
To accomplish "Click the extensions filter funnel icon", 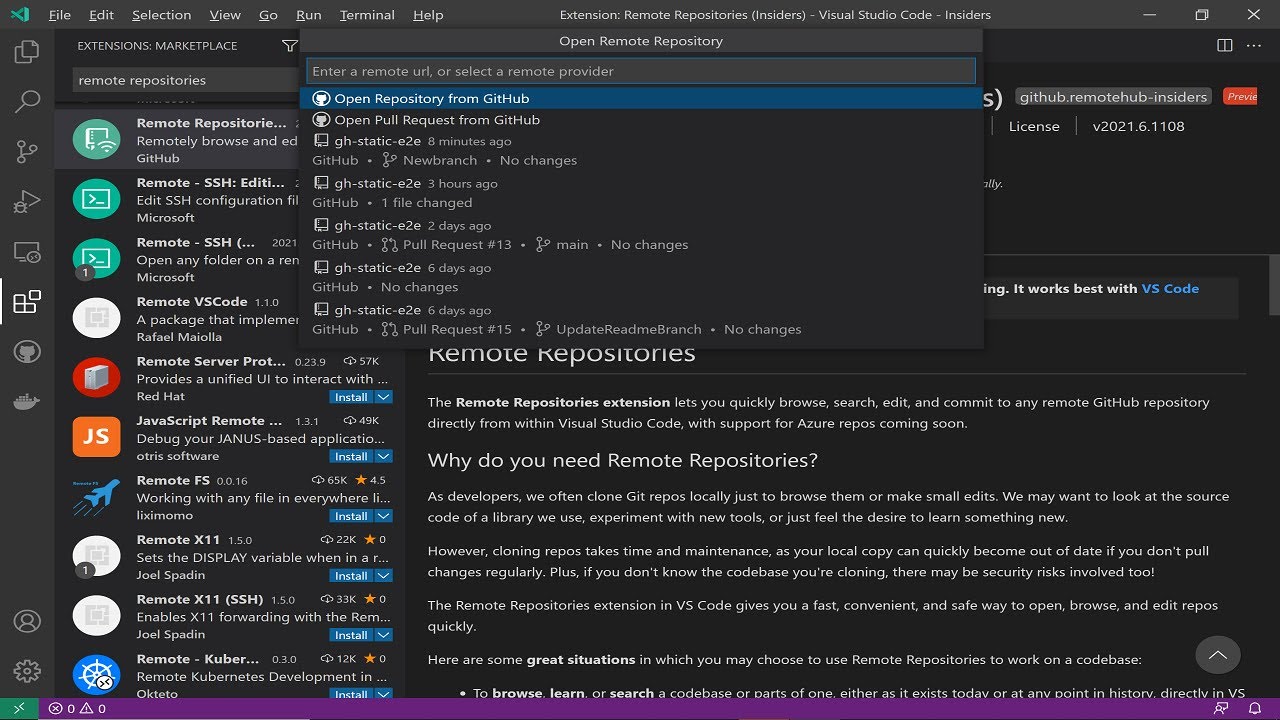I will [x=289, y=45].
